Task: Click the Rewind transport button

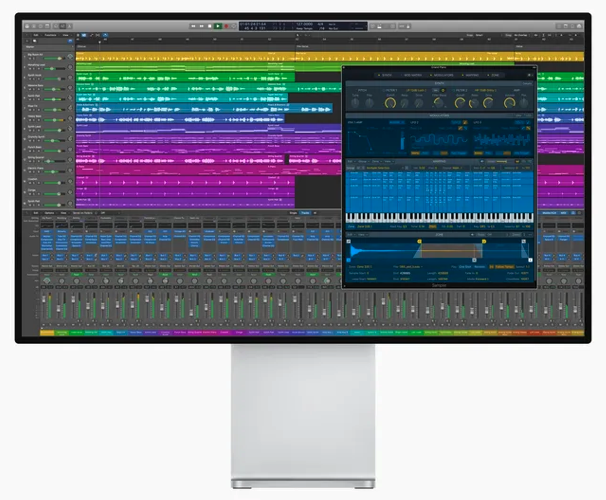Action: 193,26
